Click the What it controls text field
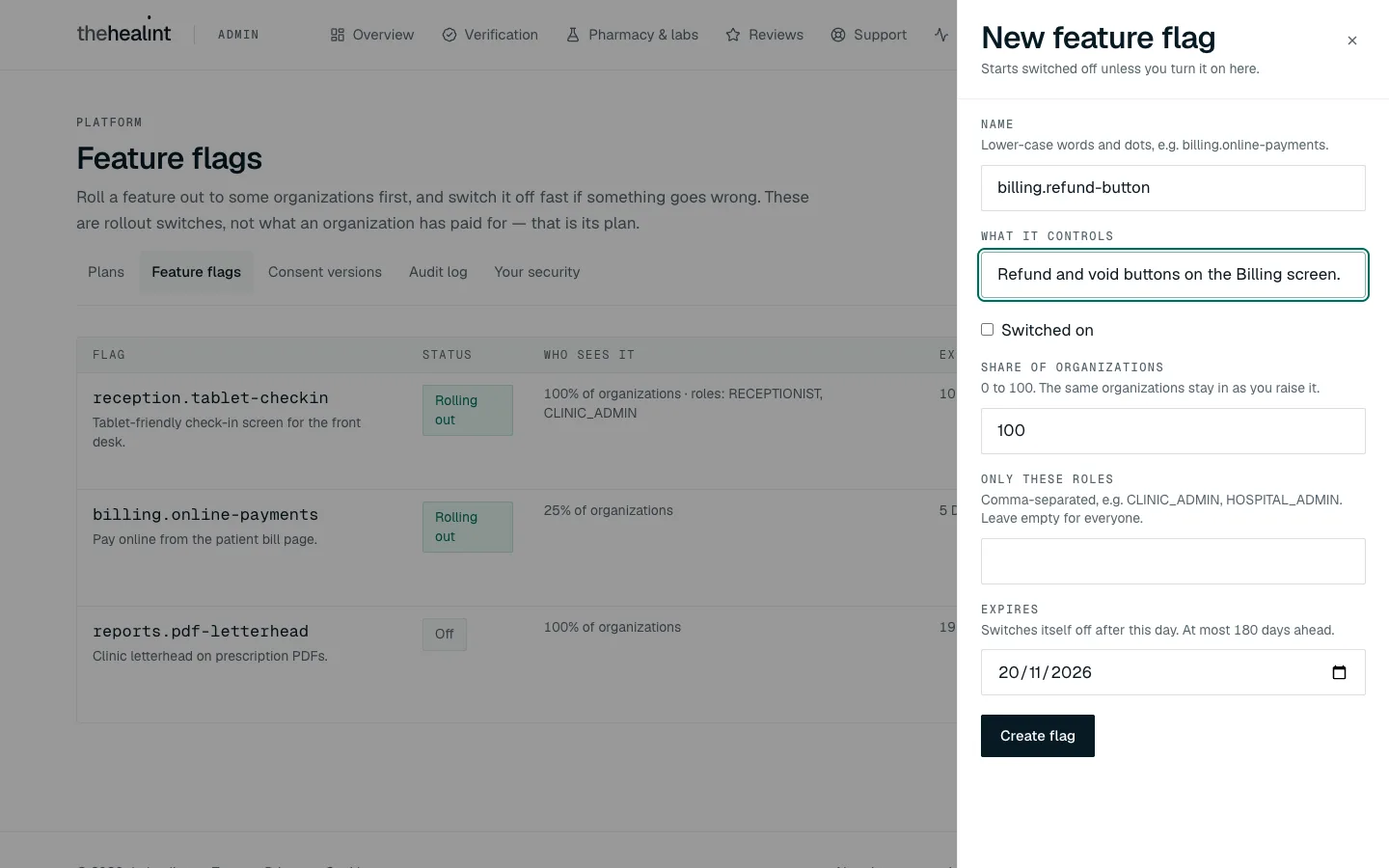 [x=1173, y=275]
